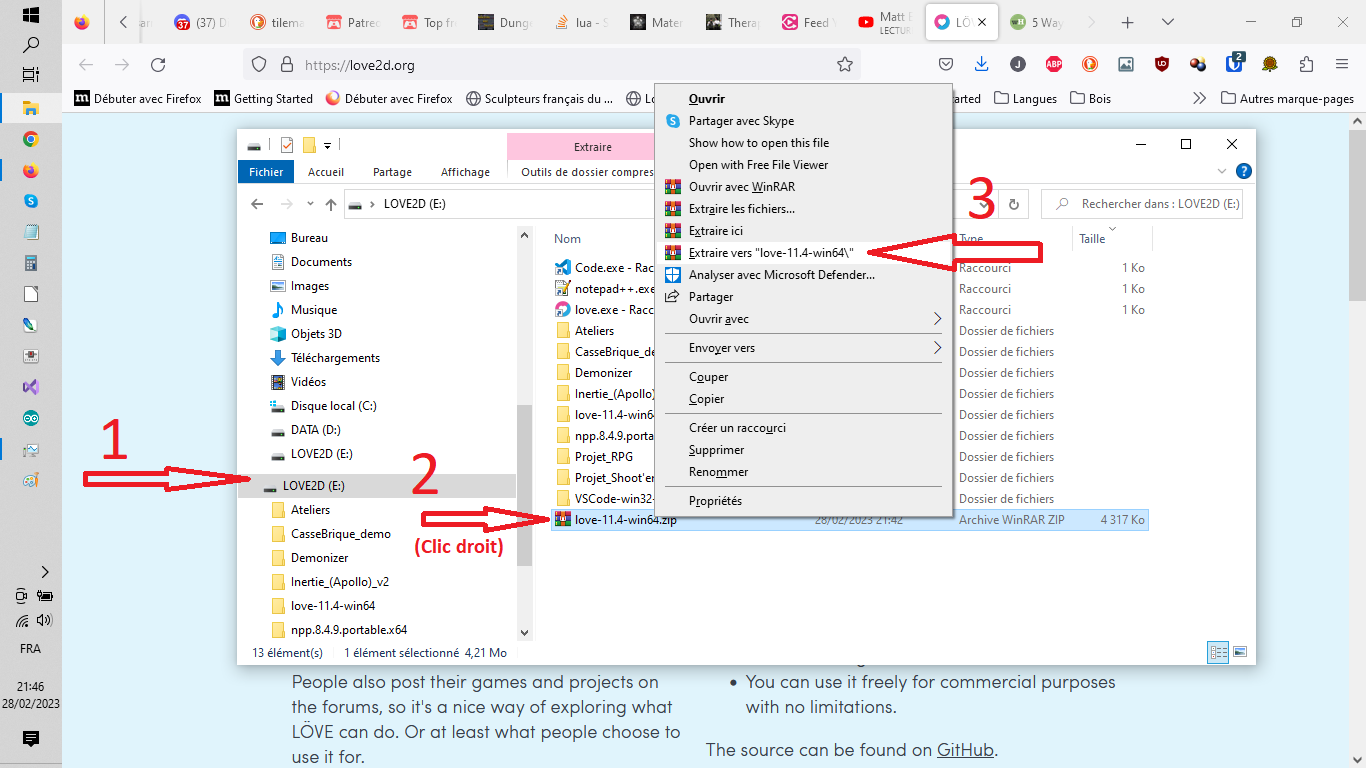This screenshot has height=768, width=1366.
Task: Show more bookmarks with the overflow chevron
Action: tap(1200, 99)
